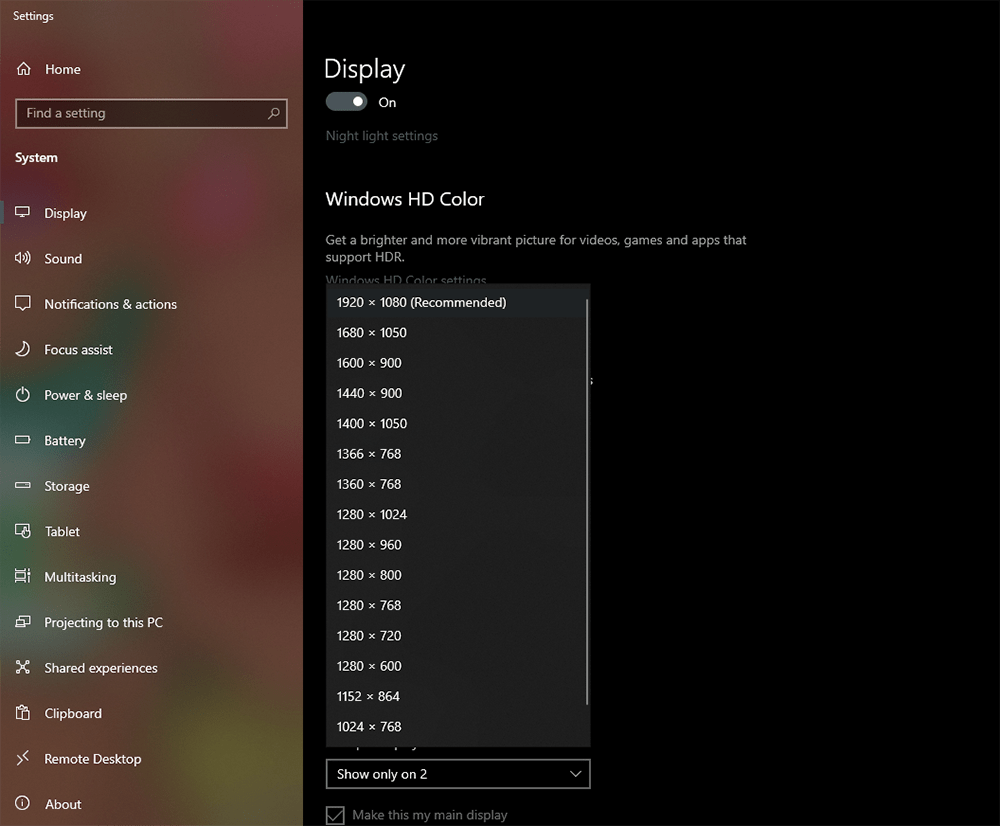Choose 1024 × 768 resolution

click(x=458, y=726)
